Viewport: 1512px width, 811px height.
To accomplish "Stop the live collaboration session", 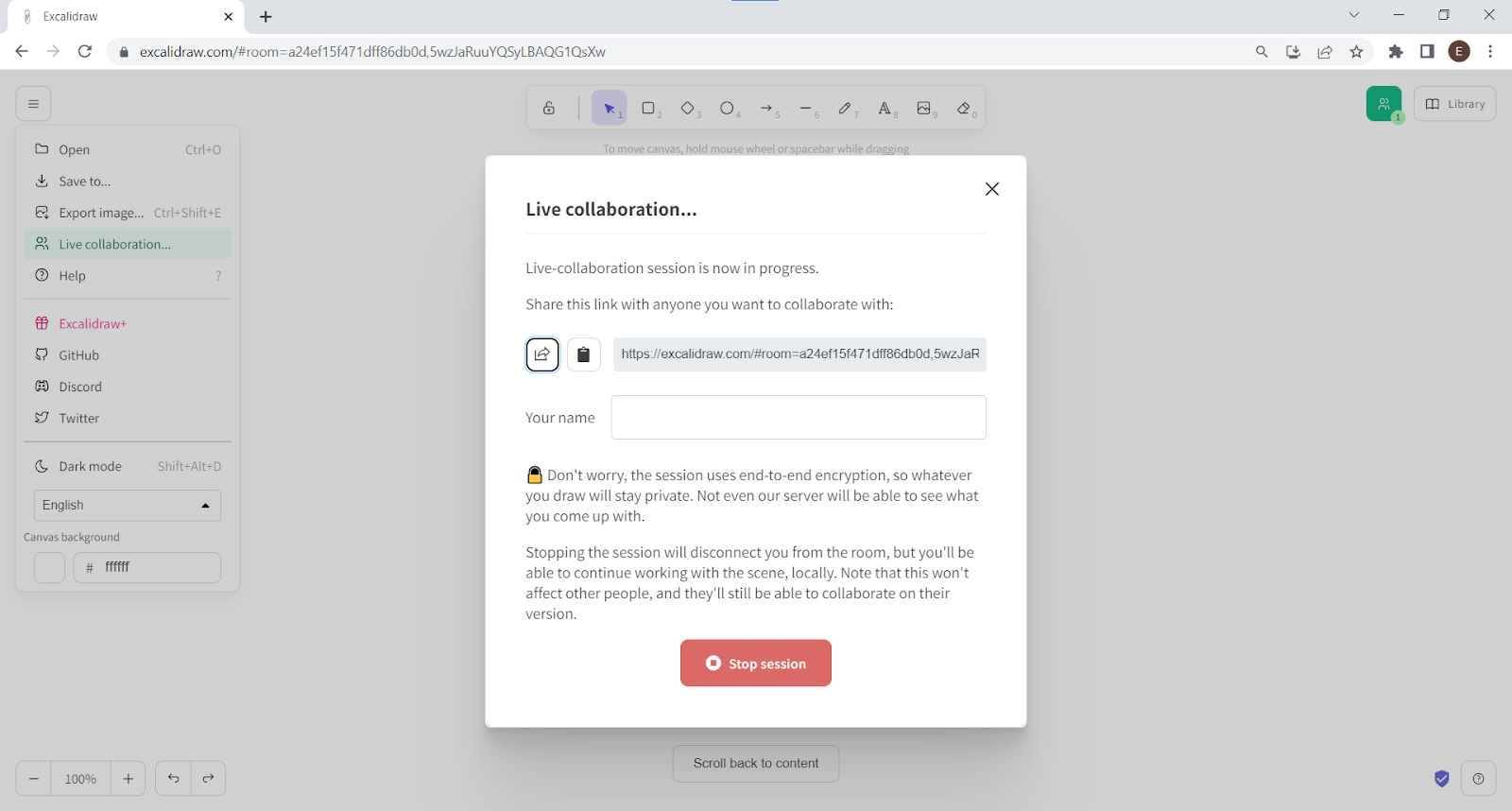I will coord(756,663).
